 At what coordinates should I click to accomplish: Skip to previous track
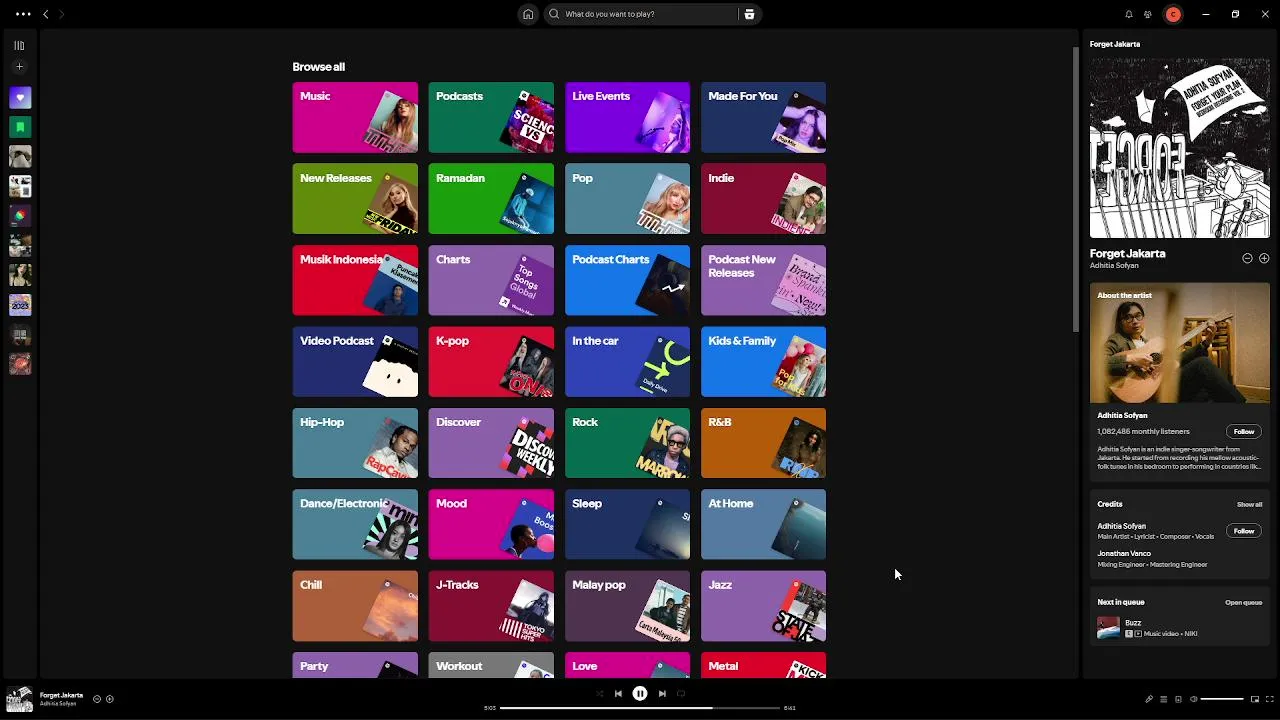click(618, 693)
